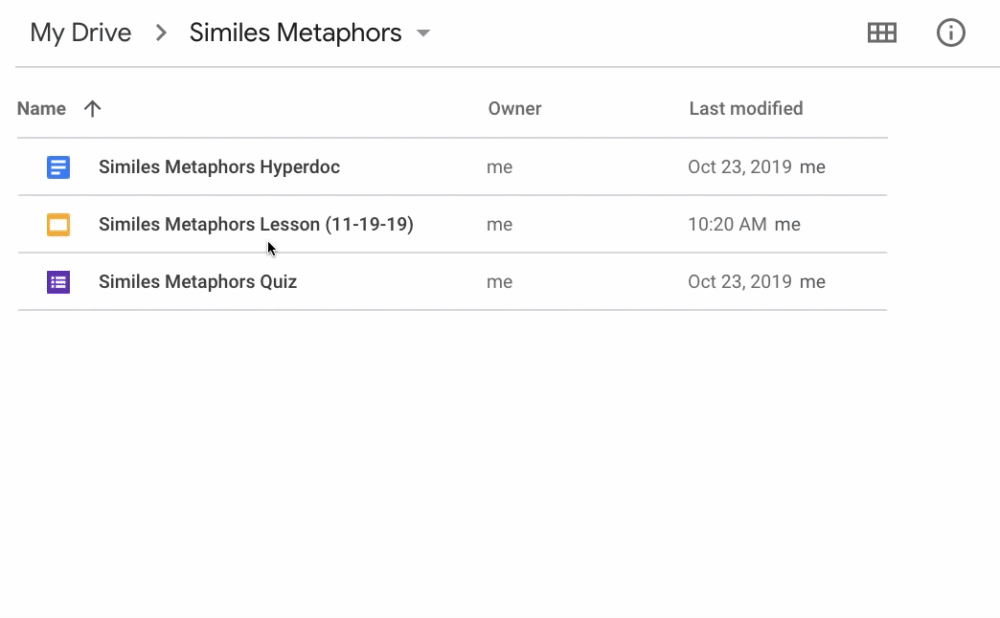This screenshot has width=1000, height=618.
Task: Click Oct 23, 2019 date in Hyperdoc row
Action: [740, 167]
